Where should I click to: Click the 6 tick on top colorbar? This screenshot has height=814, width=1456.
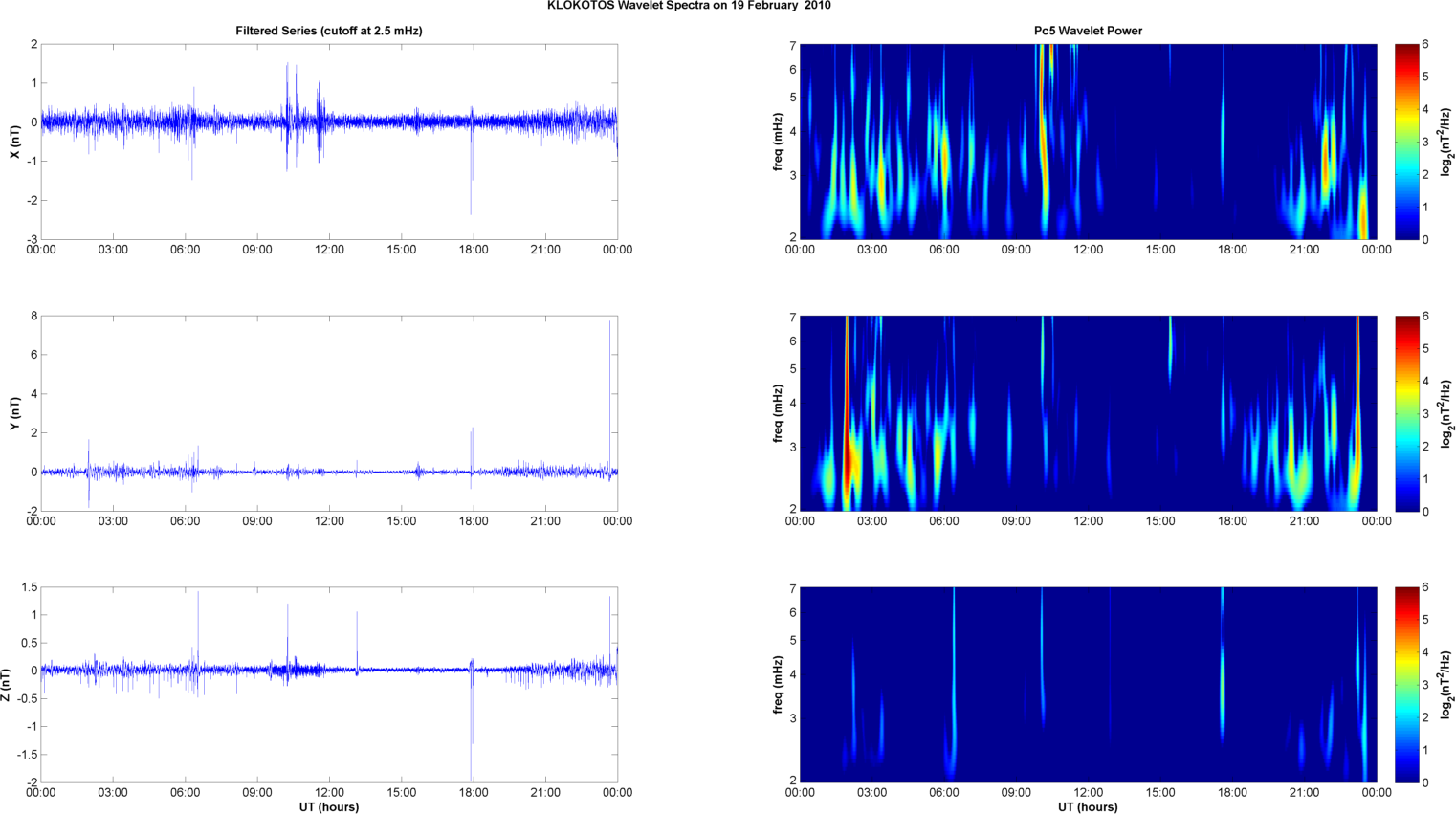[x=1425, y=44]
